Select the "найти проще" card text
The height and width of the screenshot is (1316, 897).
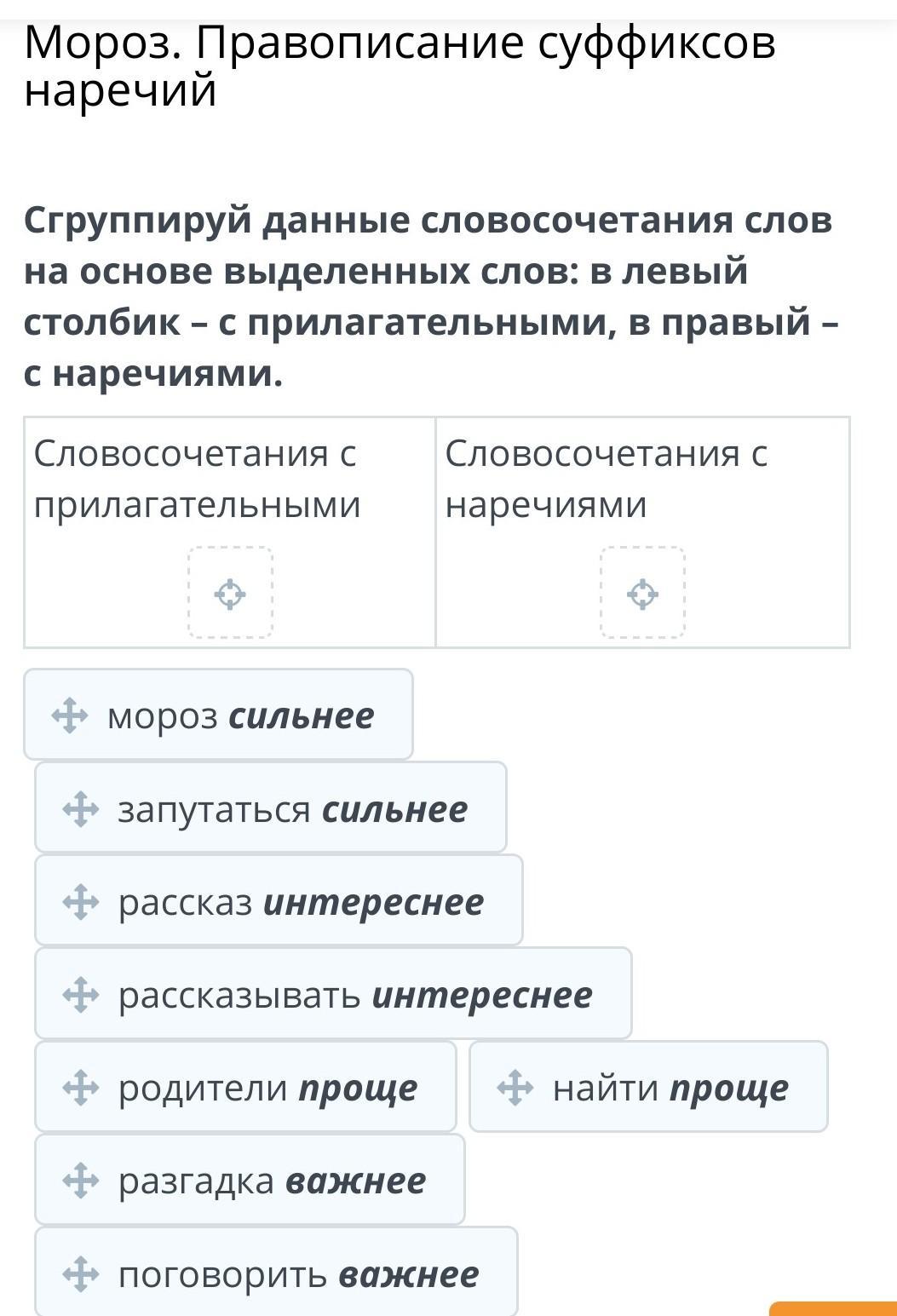tap(670, 1088)
